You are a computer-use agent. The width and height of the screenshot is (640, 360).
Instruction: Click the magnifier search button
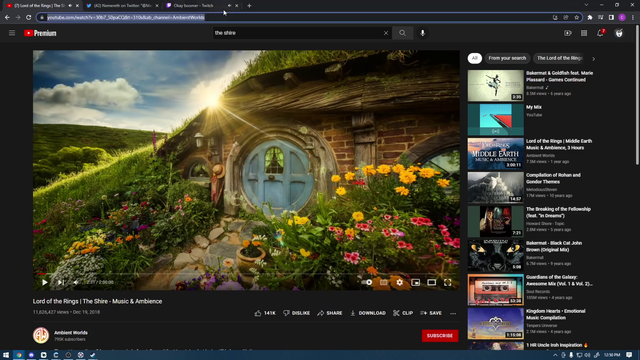coord(402,33)
